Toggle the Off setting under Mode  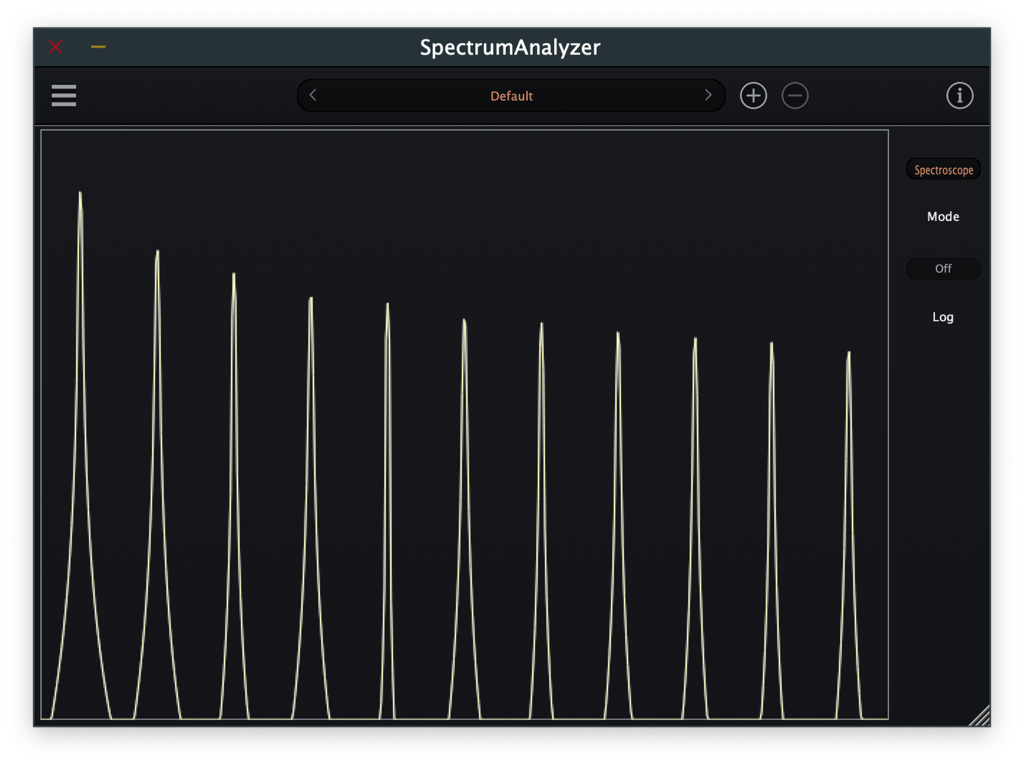tap(942, 268)
